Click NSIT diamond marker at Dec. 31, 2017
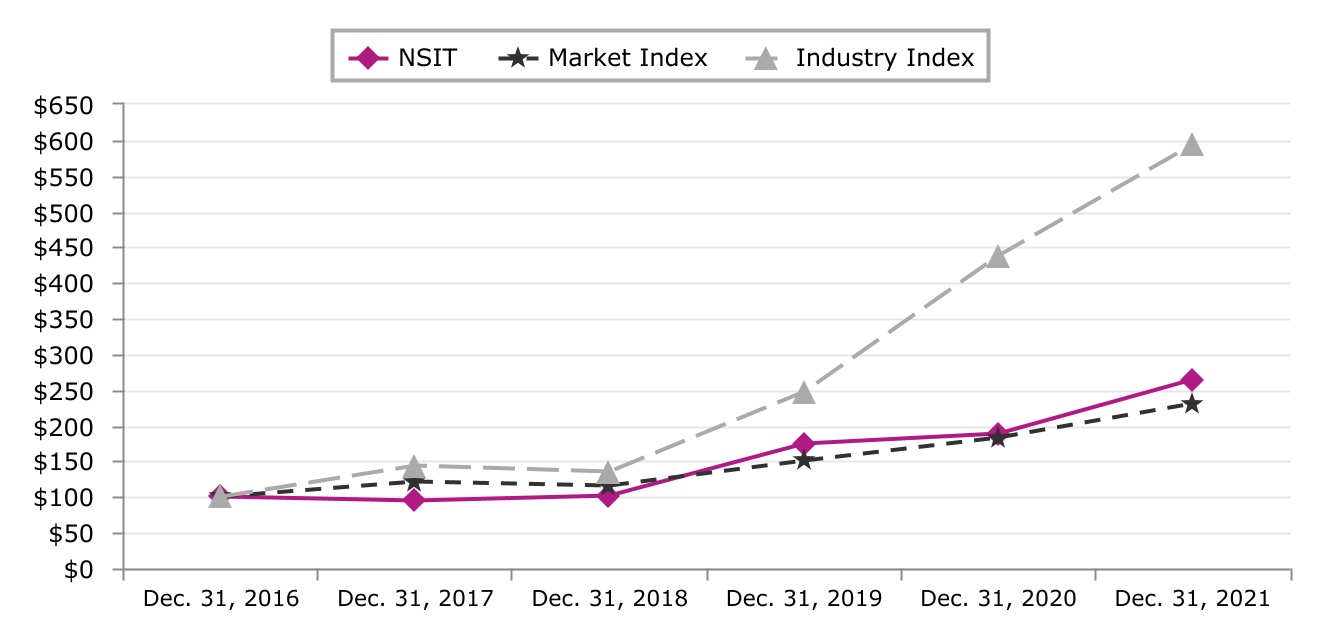This screenshot has height=640, width=1320. (414, 500)
